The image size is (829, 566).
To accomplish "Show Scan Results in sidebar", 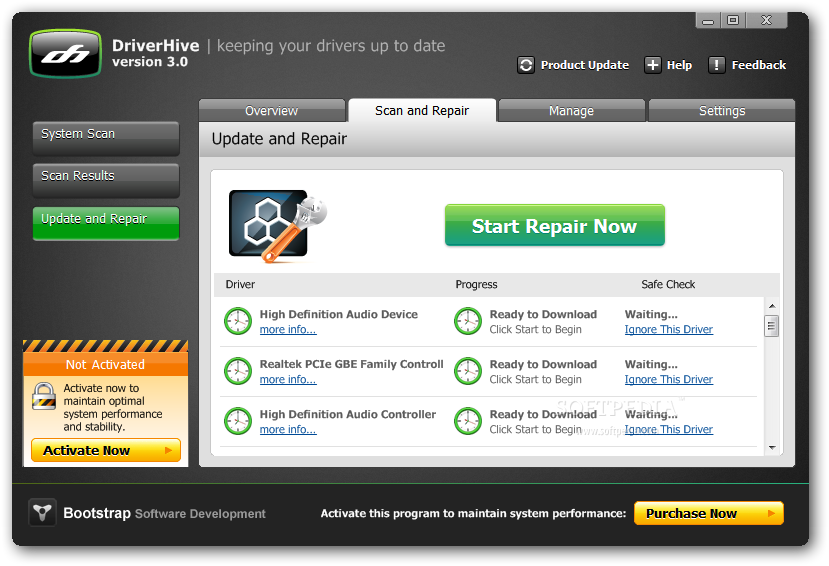I will pos(106,180).
